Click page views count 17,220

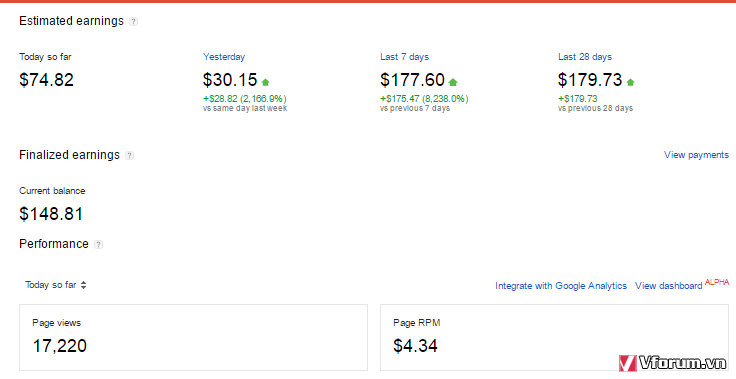60,346
